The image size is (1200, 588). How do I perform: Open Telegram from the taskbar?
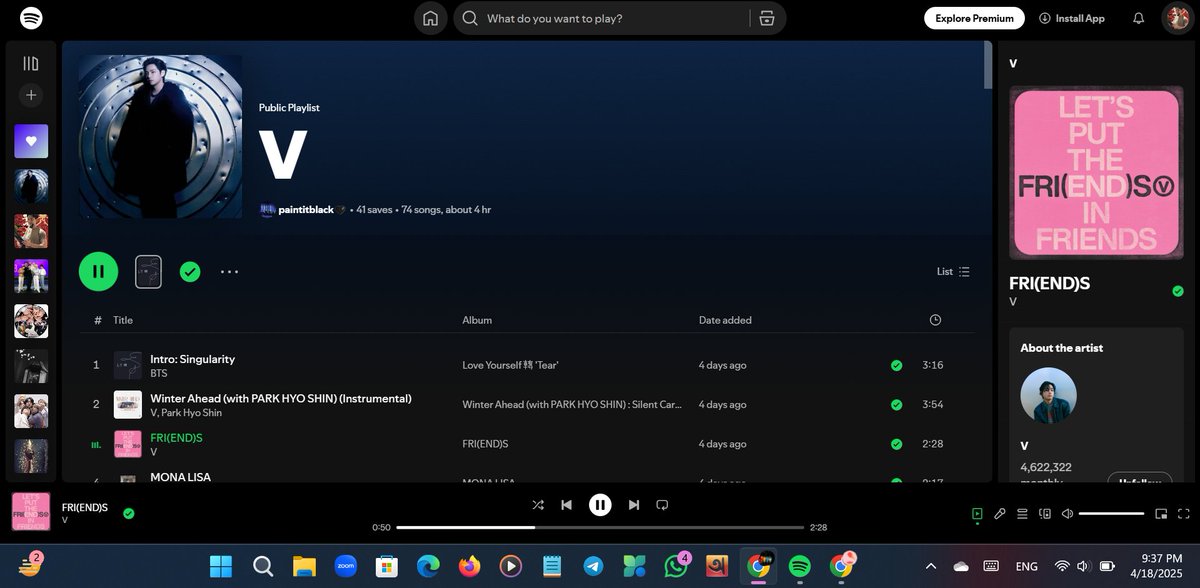pos(593,566)
